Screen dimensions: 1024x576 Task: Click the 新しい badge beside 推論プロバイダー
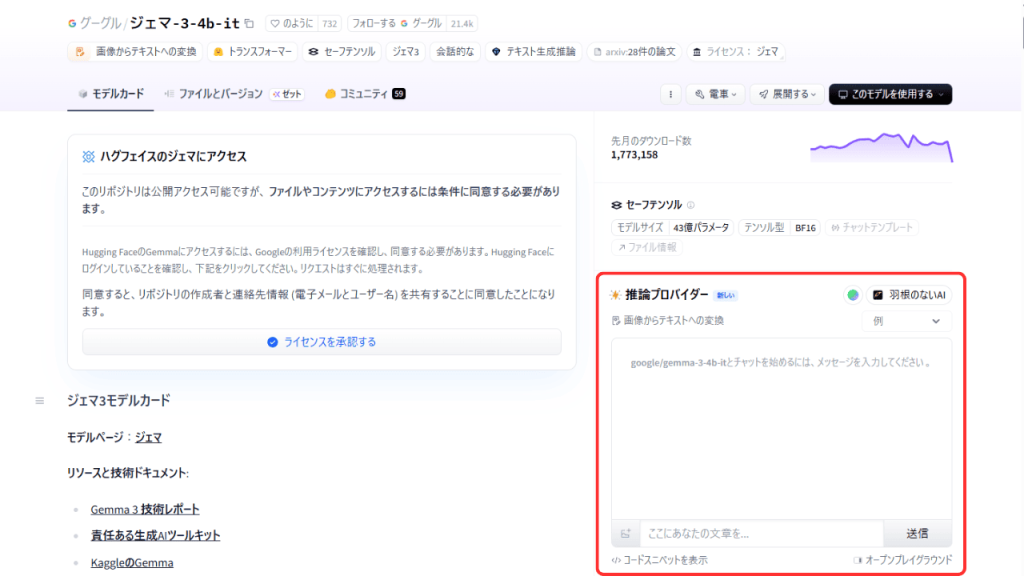click(x=725, y=295)
